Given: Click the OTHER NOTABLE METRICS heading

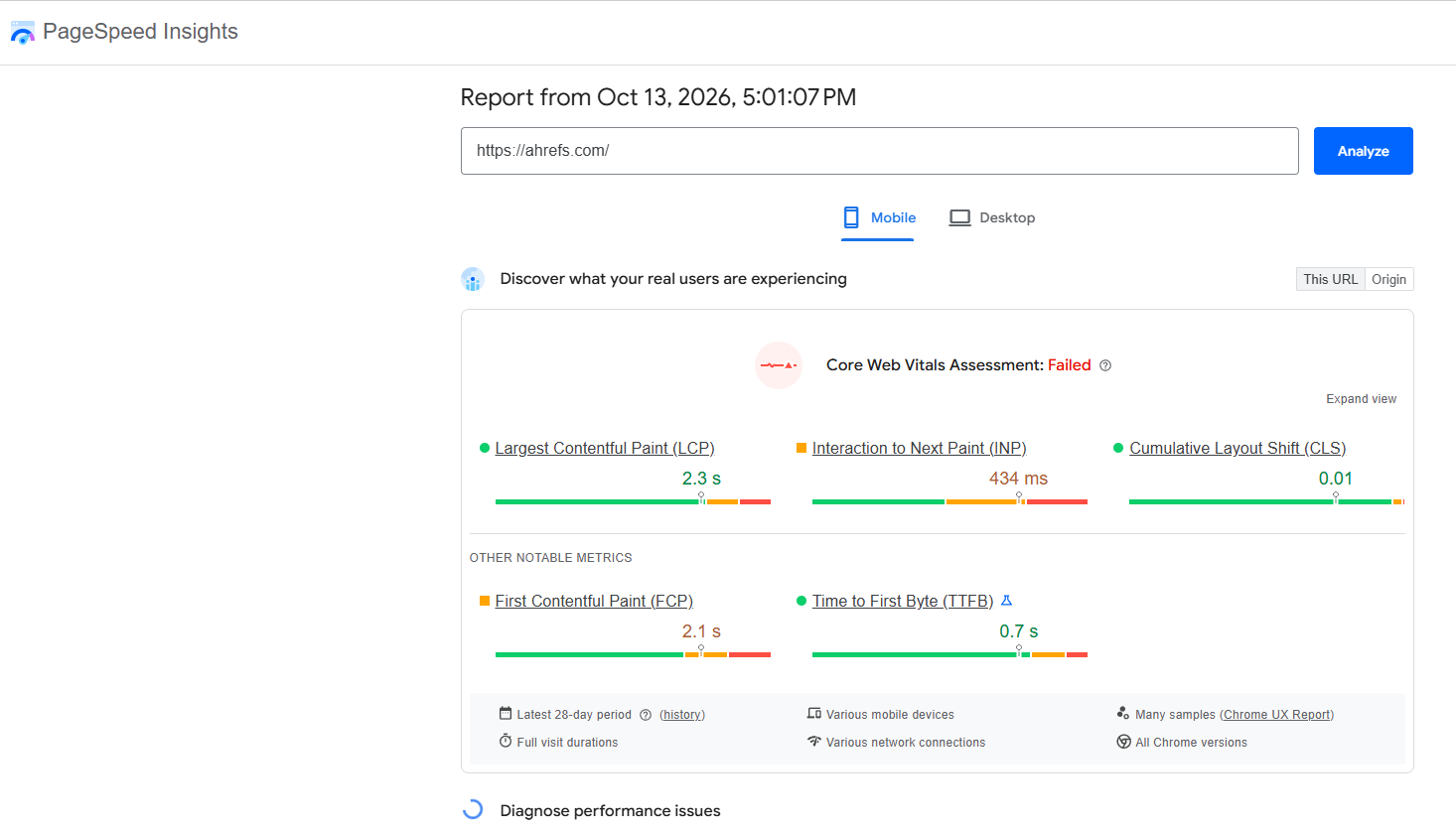Looking at the screenshot, I should coord(550,558).
